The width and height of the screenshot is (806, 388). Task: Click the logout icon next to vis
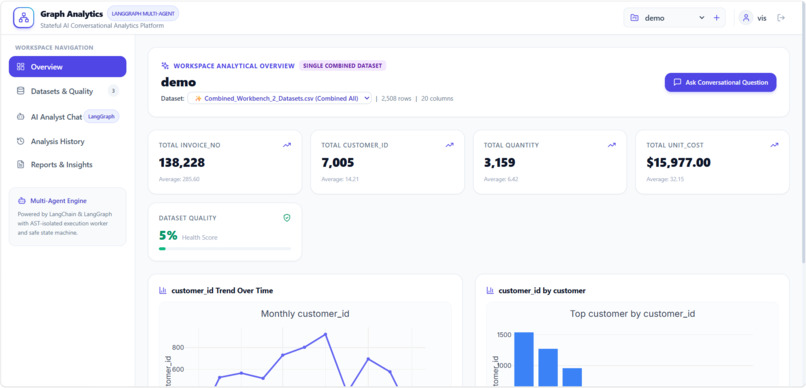[x=781, y=18]
